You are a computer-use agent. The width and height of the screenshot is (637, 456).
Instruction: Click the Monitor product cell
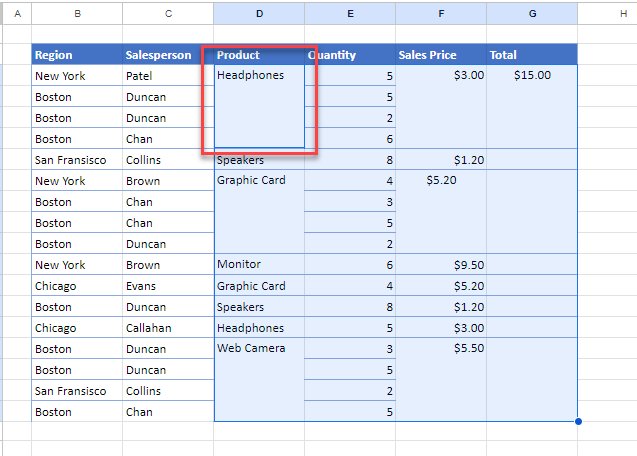(259, 264)
